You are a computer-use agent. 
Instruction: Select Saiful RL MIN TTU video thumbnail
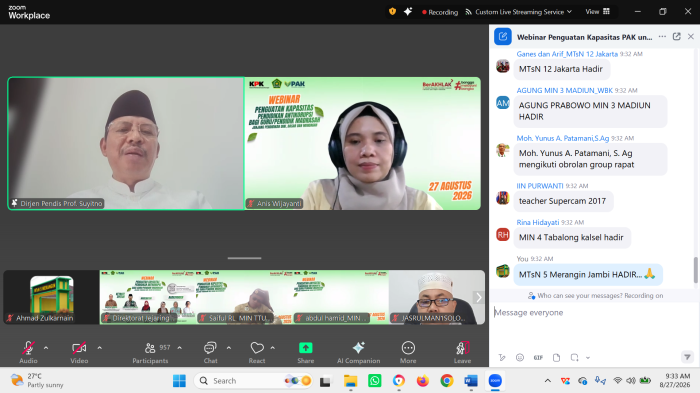click(245, 297)
